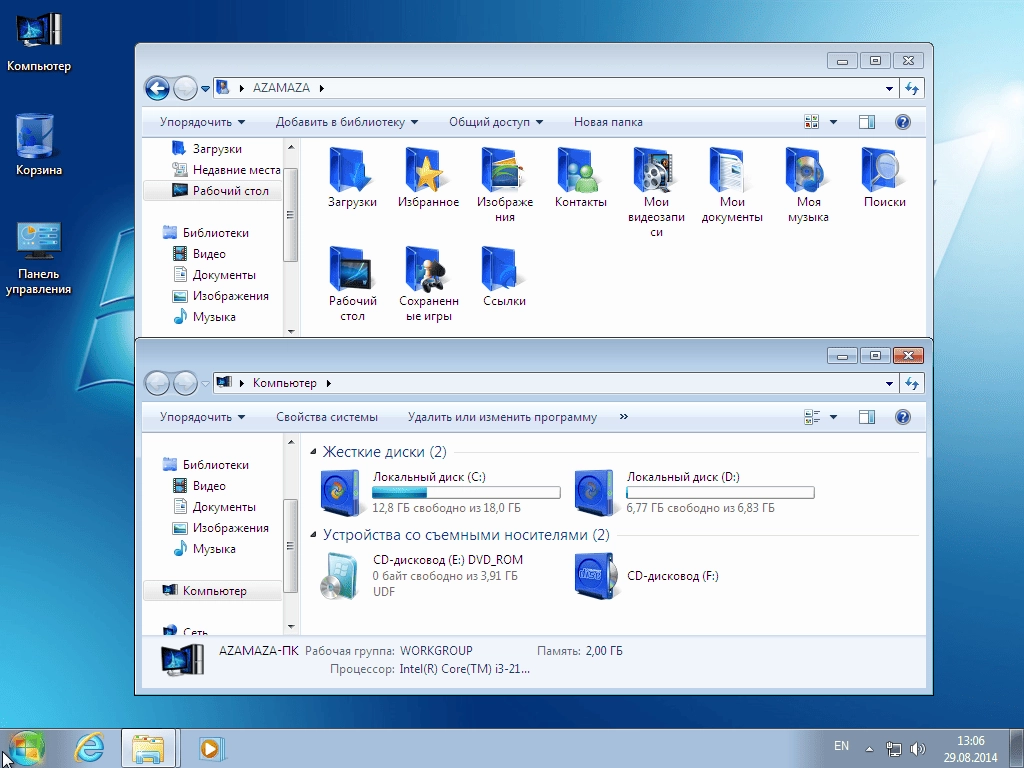Open Упорядочить menu in AZAMAZA window
Screen dimensions: 1024x768
tap(202, 122)
